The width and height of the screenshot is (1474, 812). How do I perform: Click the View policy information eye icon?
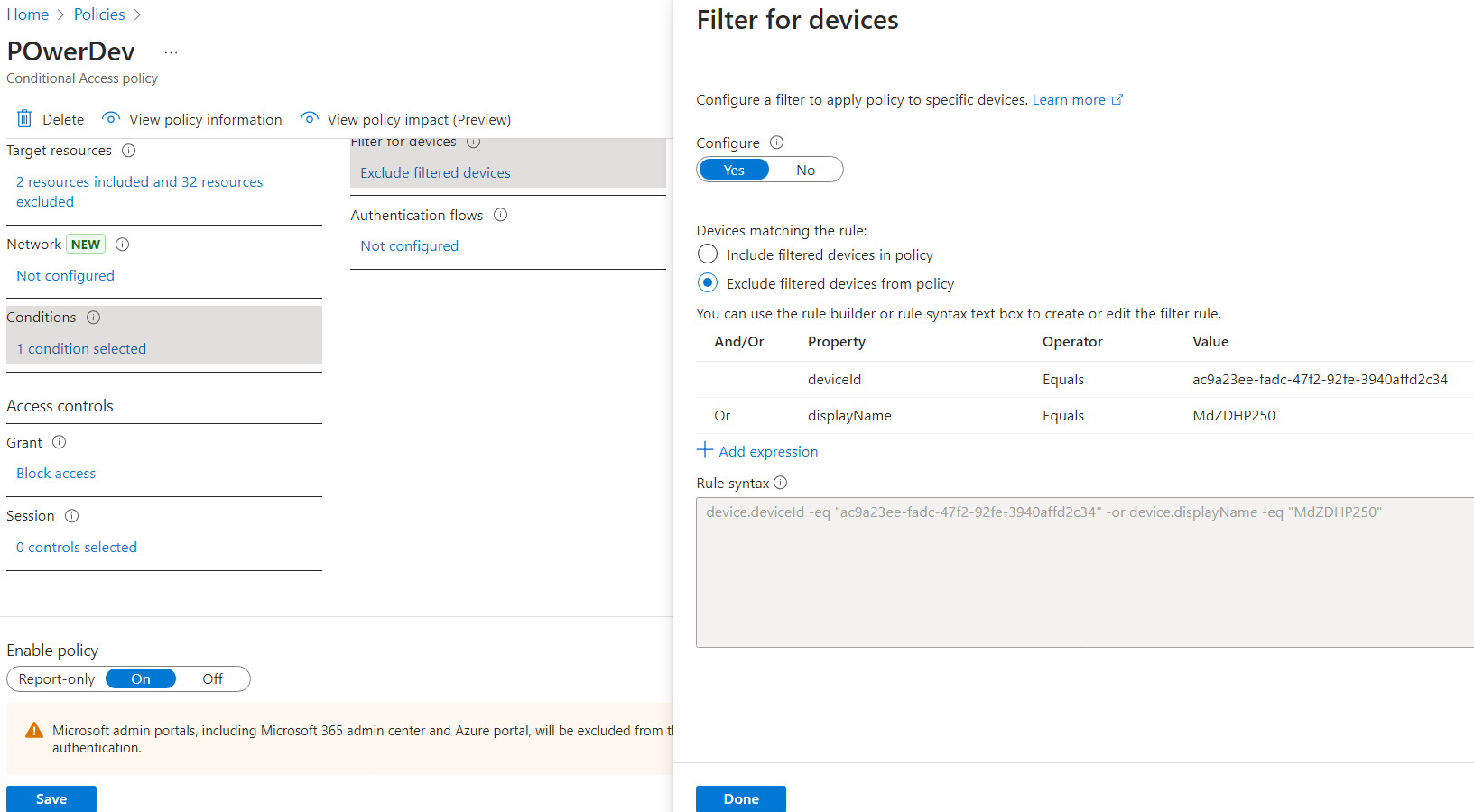[x=111, y=119]
